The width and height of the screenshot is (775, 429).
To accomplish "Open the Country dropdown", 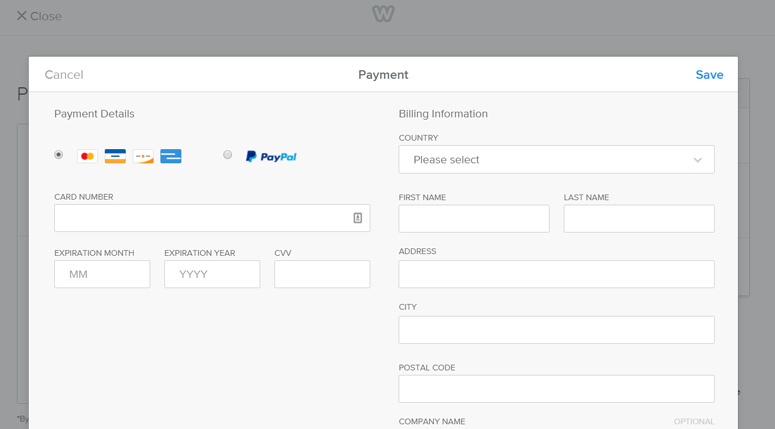I will pos(557,160).
